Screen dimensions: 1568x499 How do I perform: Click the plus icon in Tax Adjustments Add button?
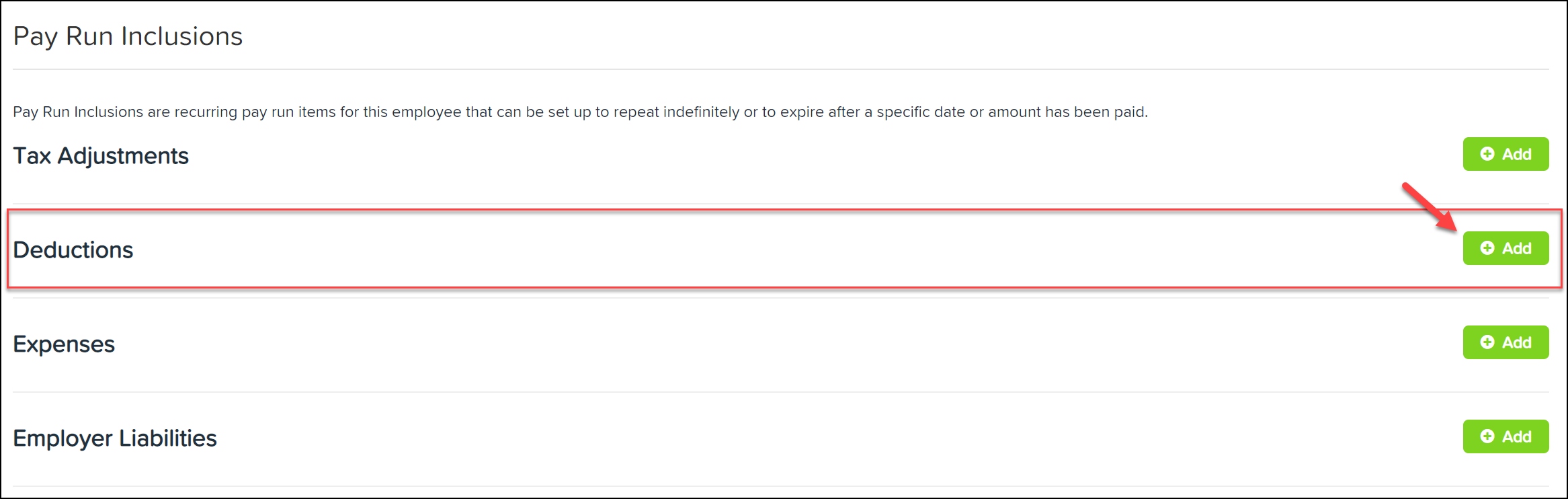(x=1487, y=154)
